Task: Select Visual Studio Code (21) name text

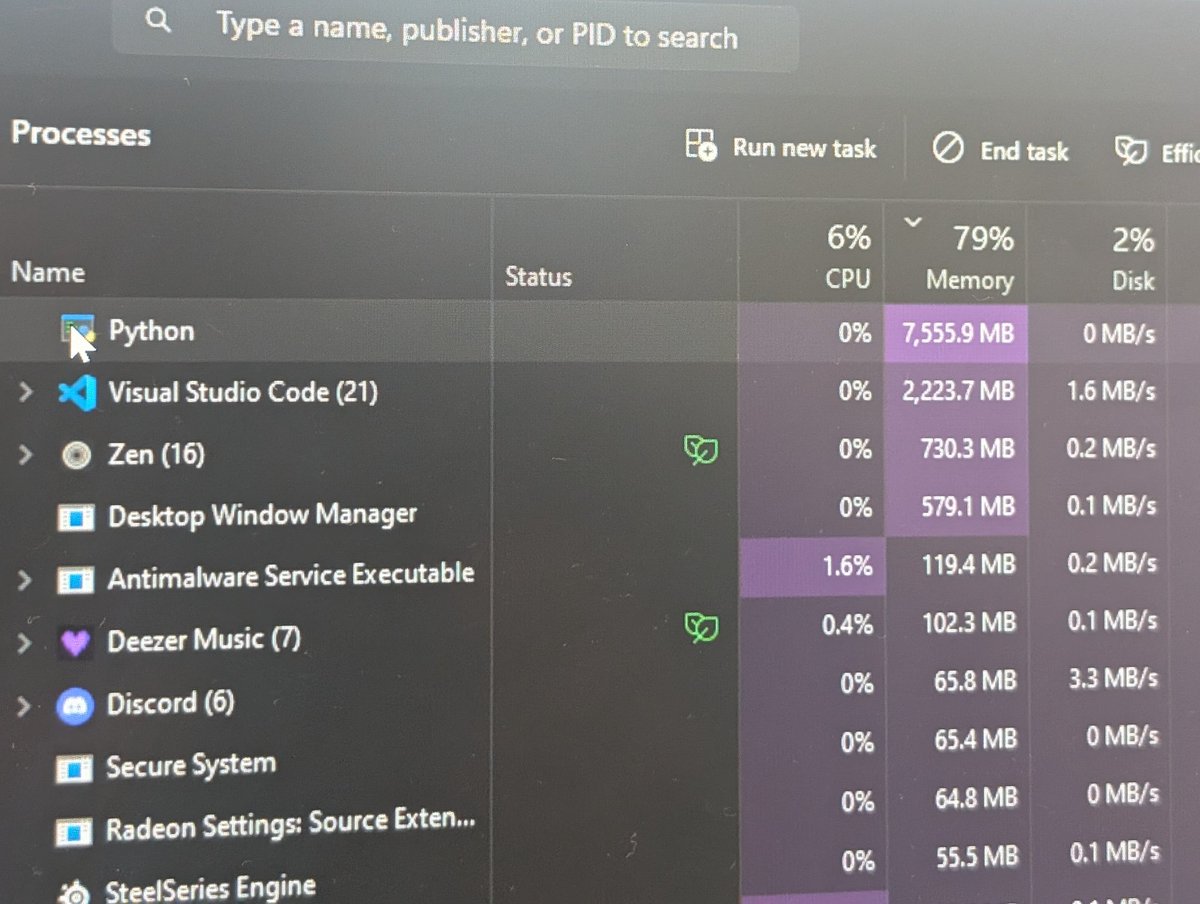Action: coord(243,391)
